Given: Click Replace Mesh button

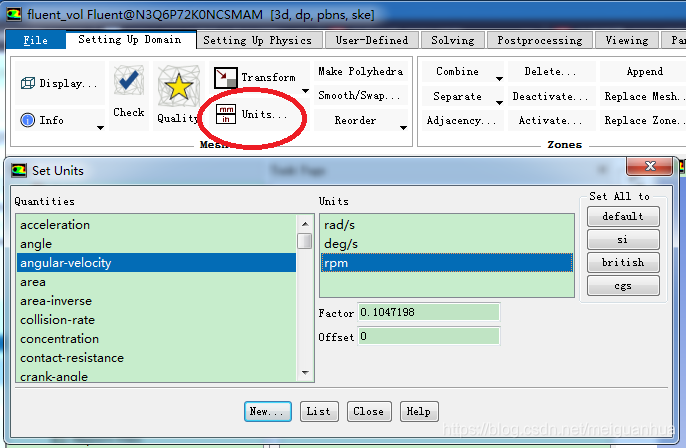Looking at the screenshot, I should pos(642,96).
